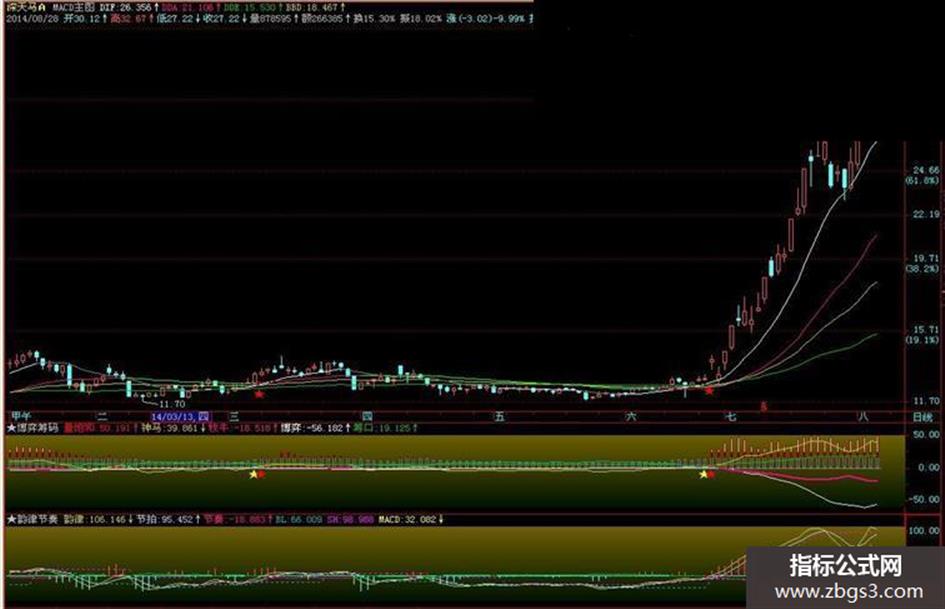Select the DIF:26.356 value in header
Viewport: 945px width, 609px height.
(x=128, y=7)
